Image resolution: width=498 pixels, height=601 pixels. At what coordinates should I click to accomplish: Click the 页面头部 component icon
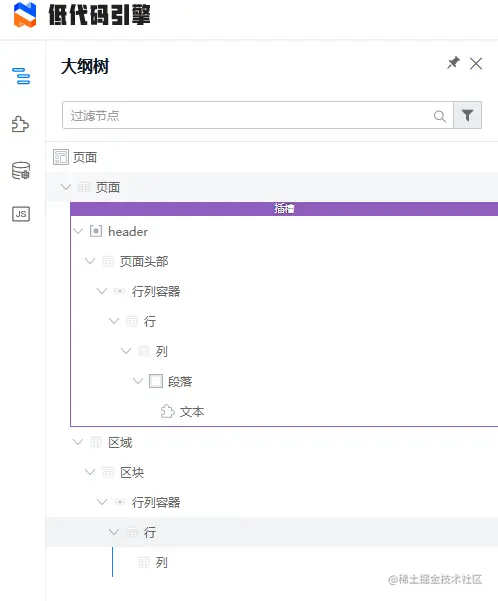108,261
